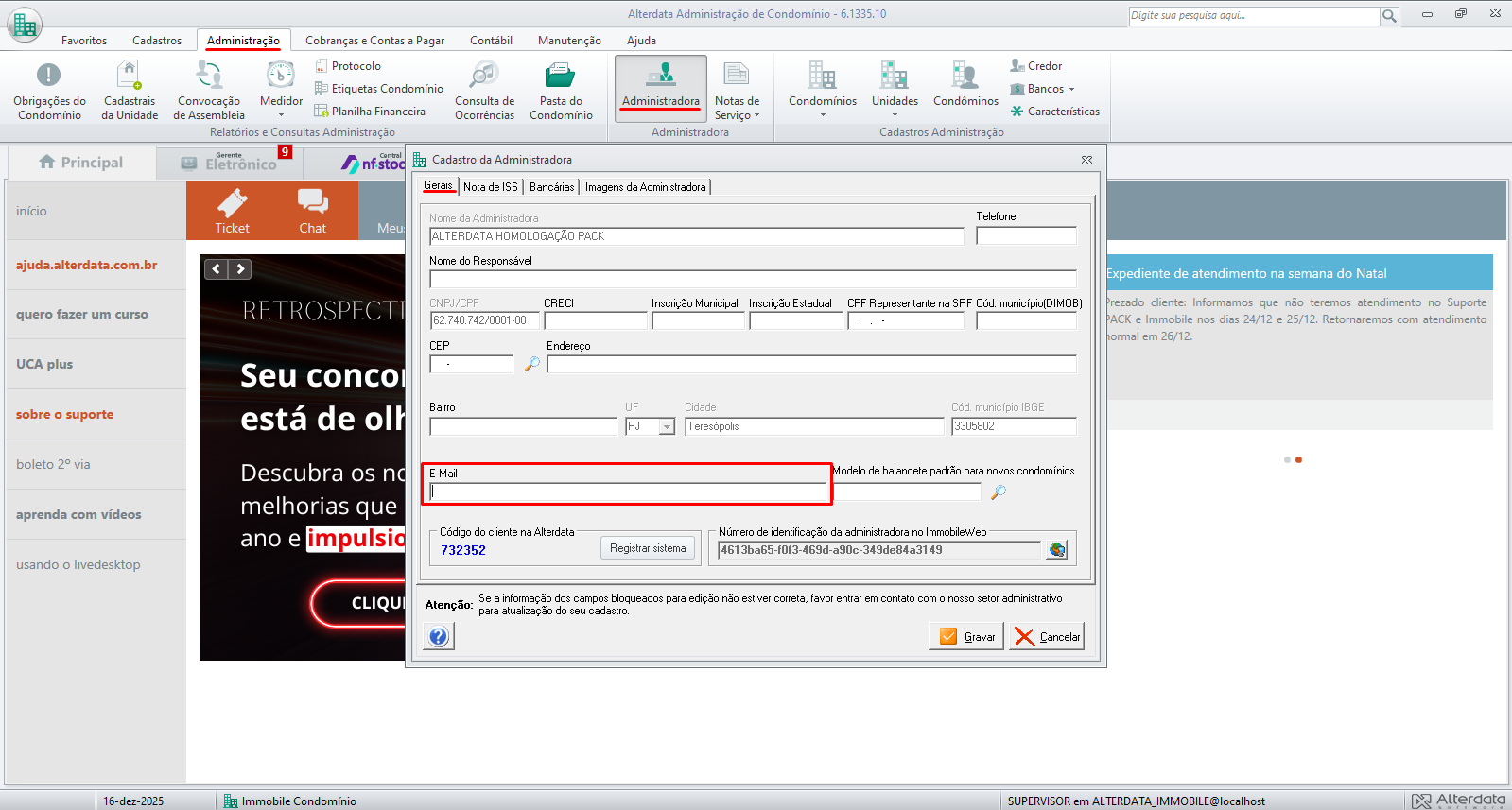Click the CRECI input field
This screenshot has width=1512, height=810.
[596, 320]
